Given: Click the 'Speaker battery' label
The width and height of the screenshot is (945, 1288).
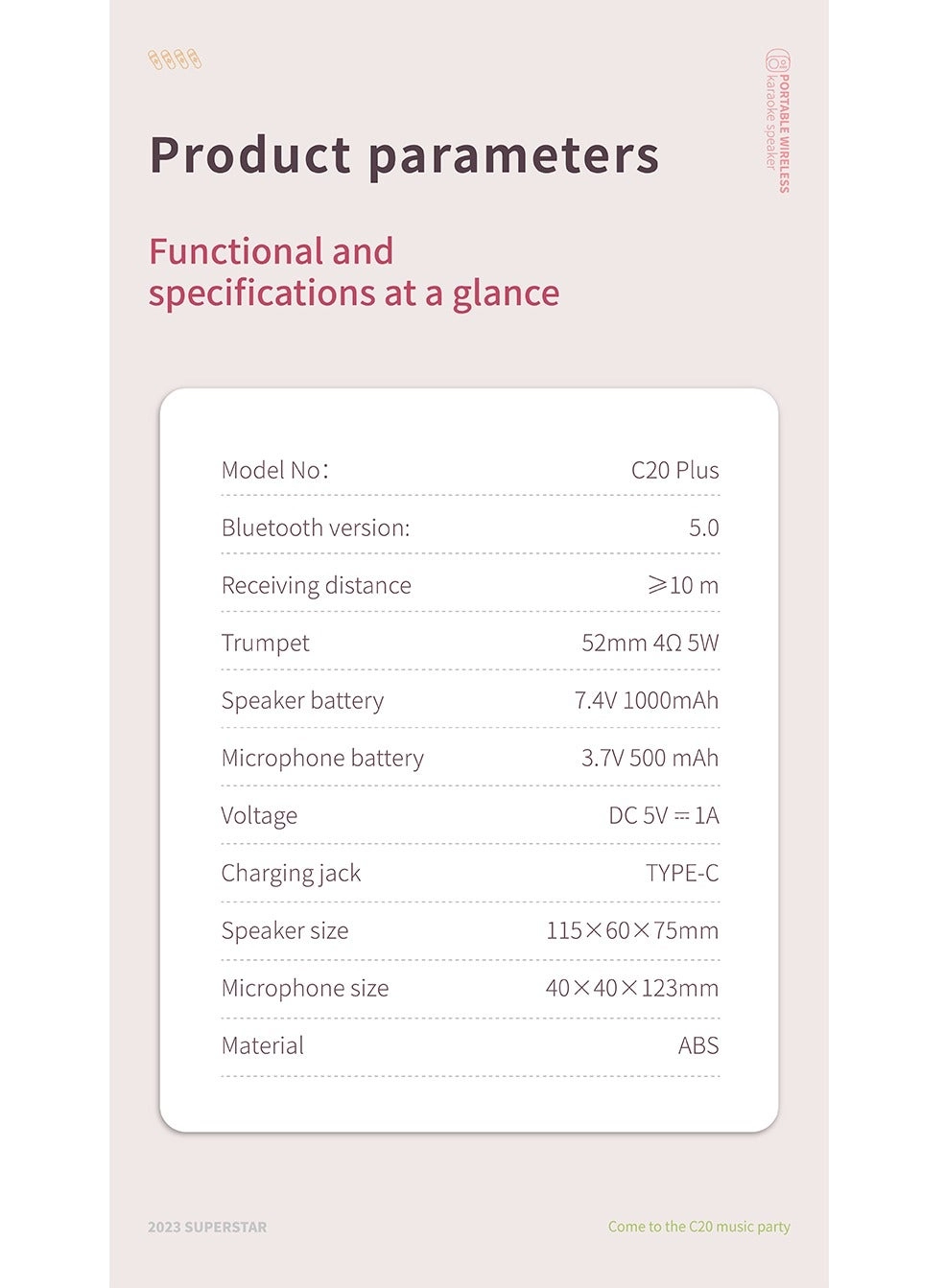Looking at the screenshot, I should tap(302, 700).
